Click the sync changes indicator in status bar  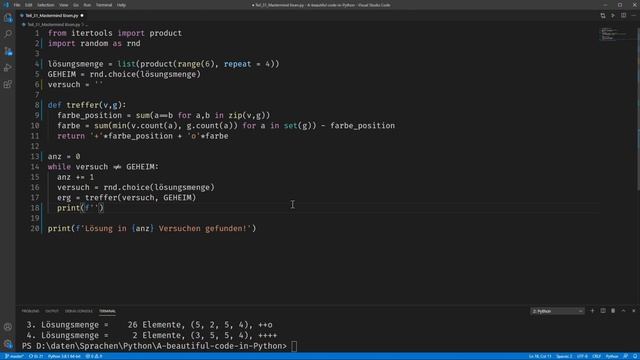(36, 356)
